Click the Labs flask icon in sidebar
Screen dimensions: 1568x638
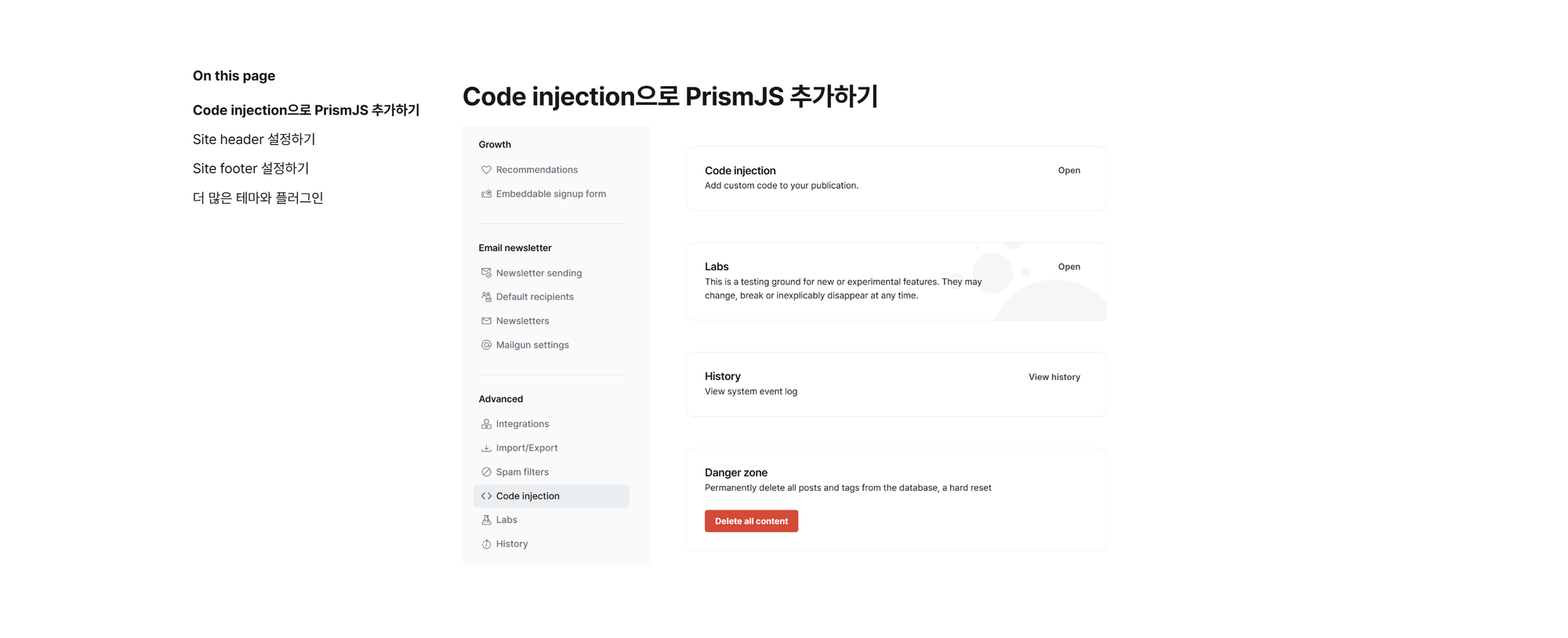coord(486,520)
